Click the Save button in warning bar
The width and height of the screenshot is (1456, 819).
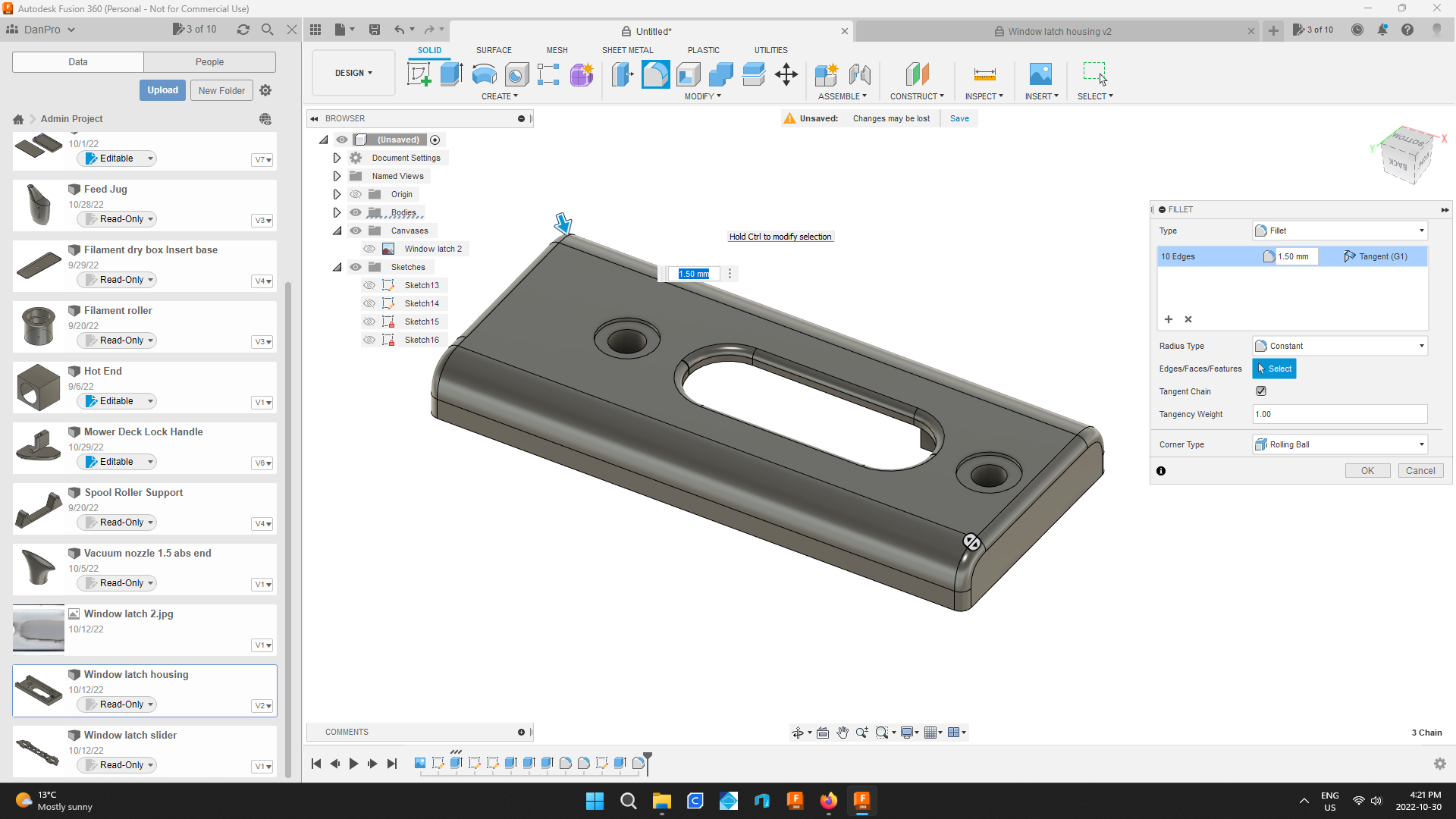[x=959, y=118]
